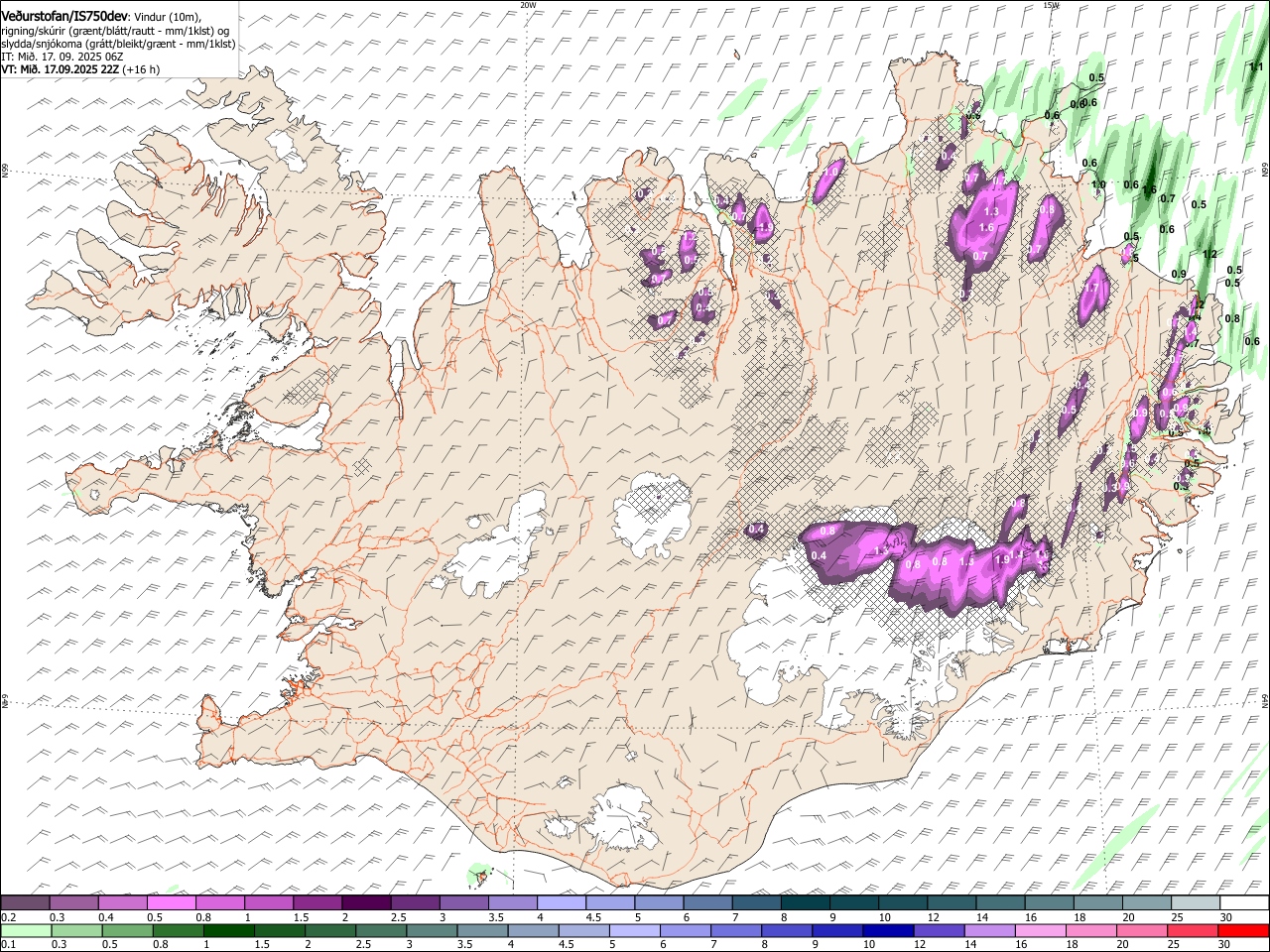Click the 'rigning/skúrir (grænt/blátt/rautt' legend line
Viewport: 1270px width, 952px height.
pyautogui.click(x=114, y=31)
